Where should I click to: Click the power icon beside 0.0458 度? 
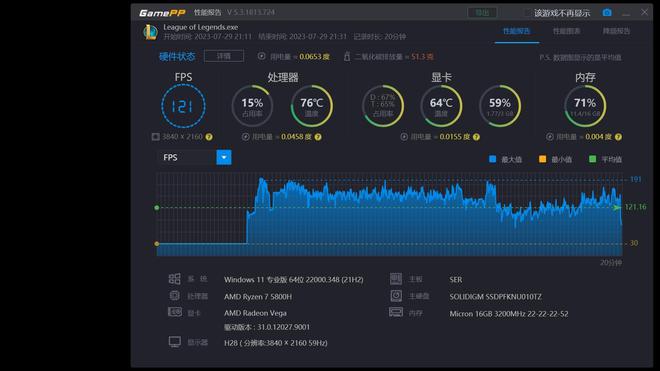coord(246,137)
